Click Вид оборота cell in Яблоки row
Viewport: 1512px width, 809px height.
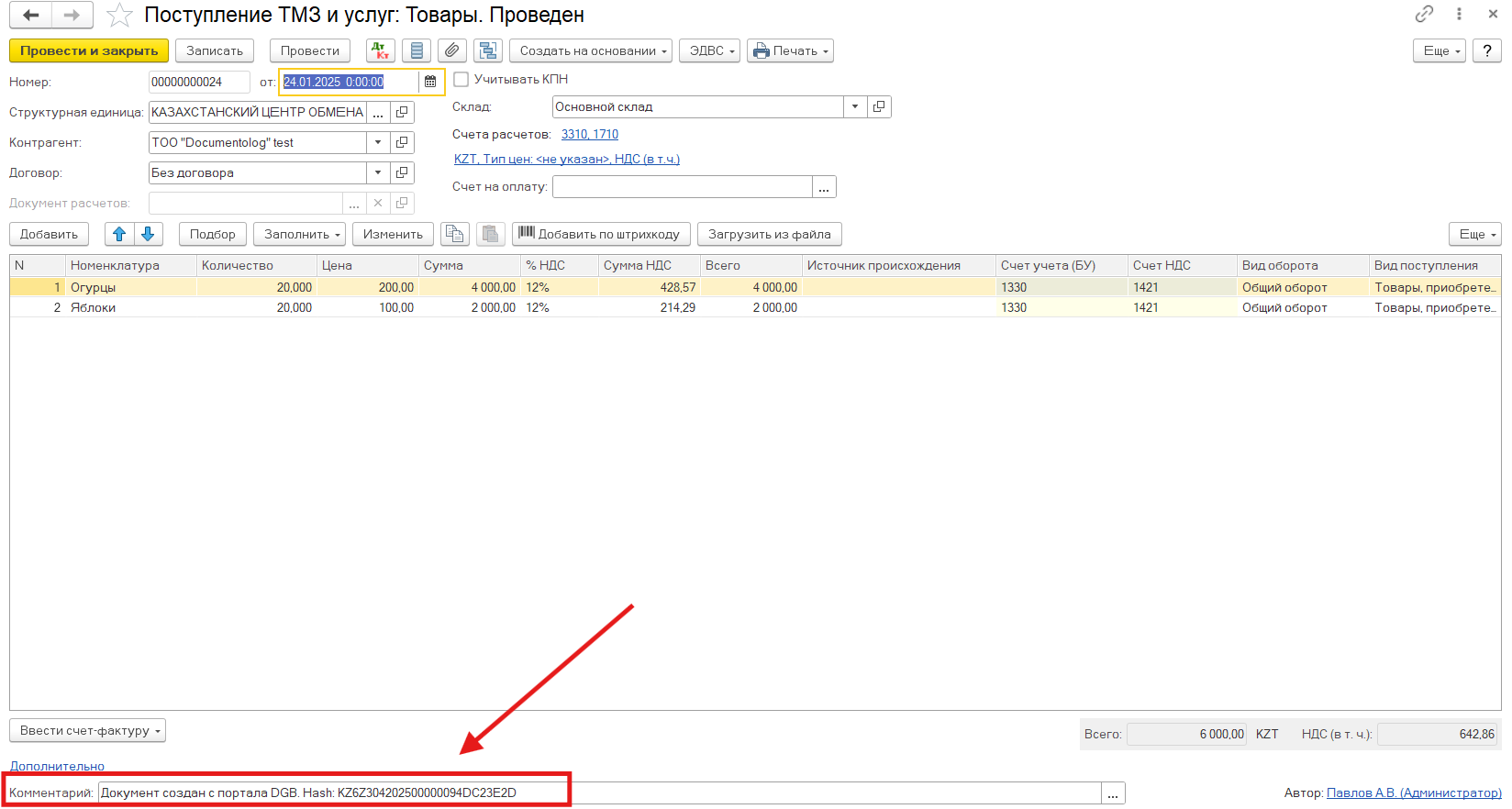[x=1303, y=307]
